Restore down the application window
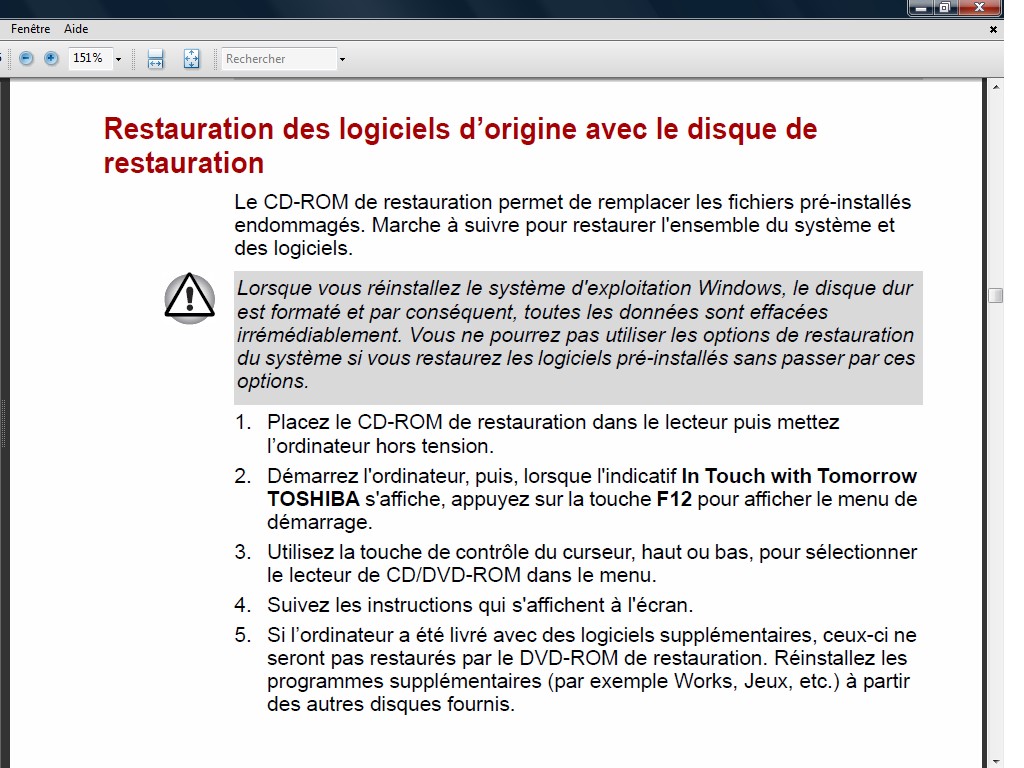 [944, 8]
